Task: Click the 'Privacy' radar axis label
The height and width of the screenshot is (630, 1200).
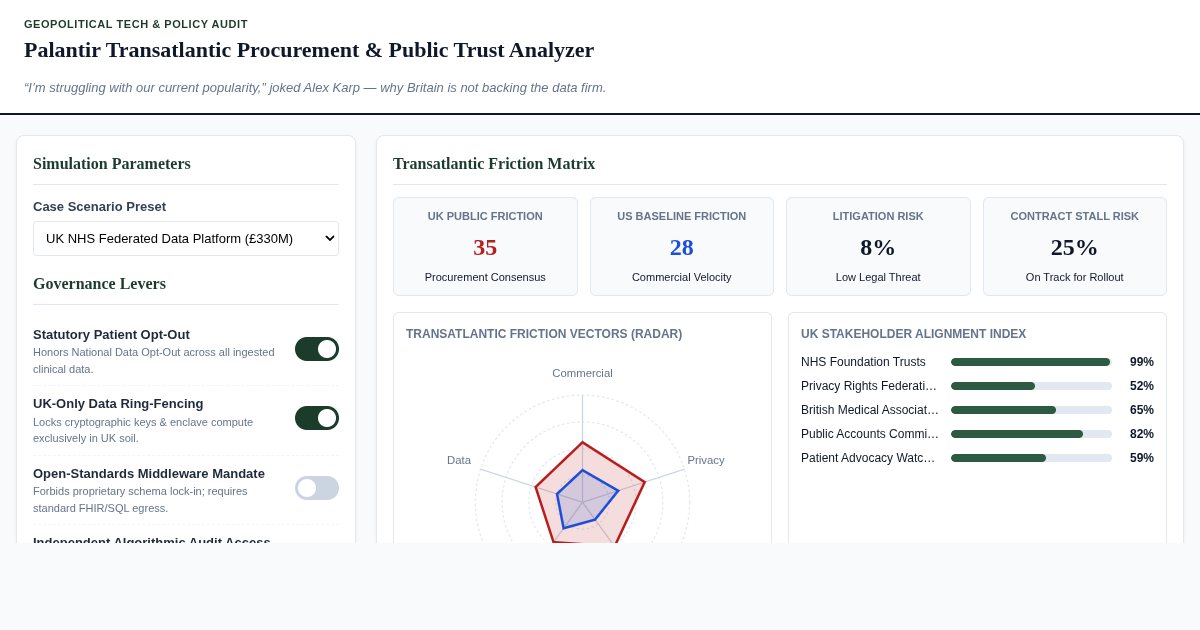Action: (x=706, y=460)
